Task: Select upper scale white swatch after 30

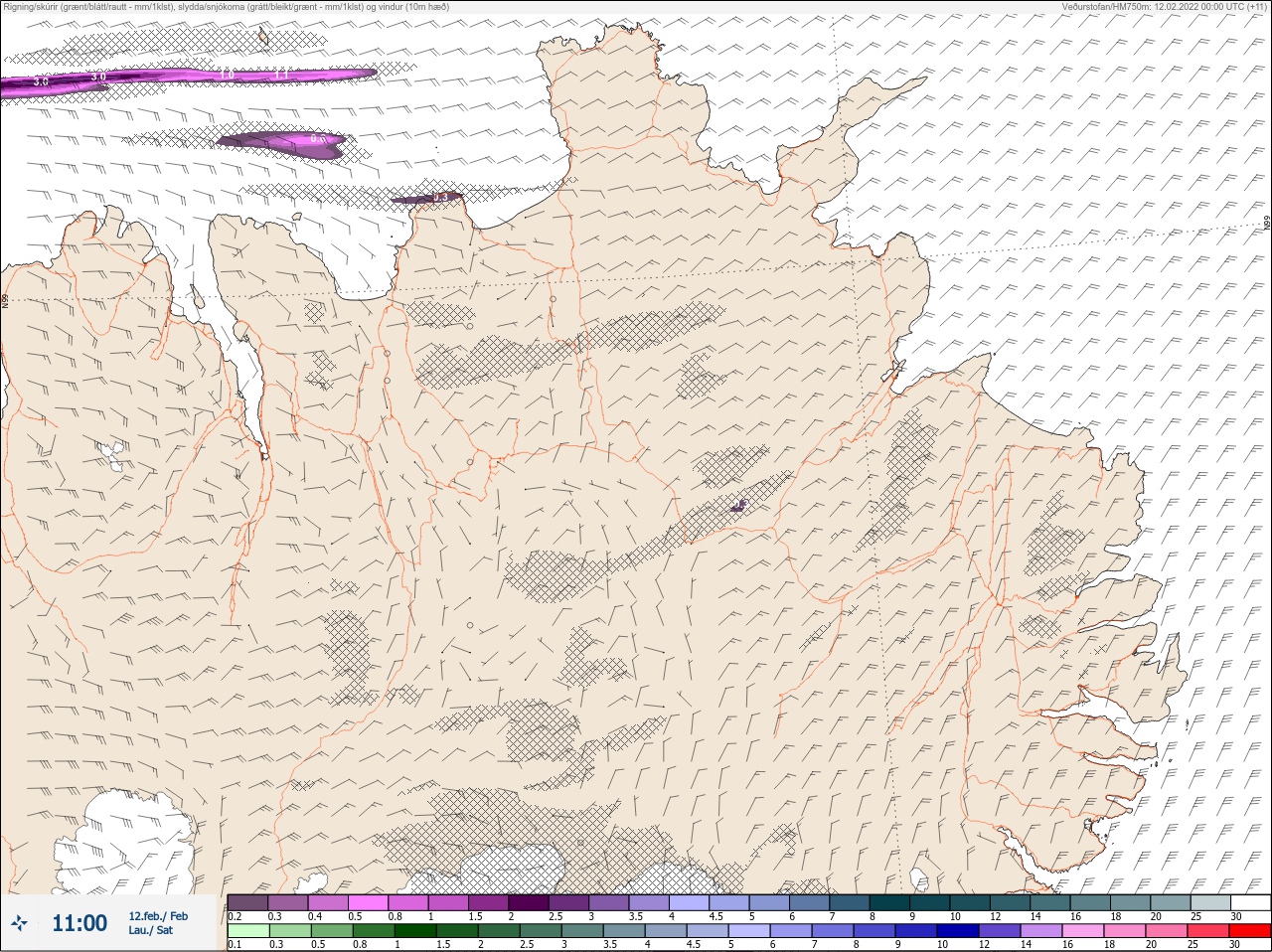Action: pyautogui.click(x=1250, y=903)
